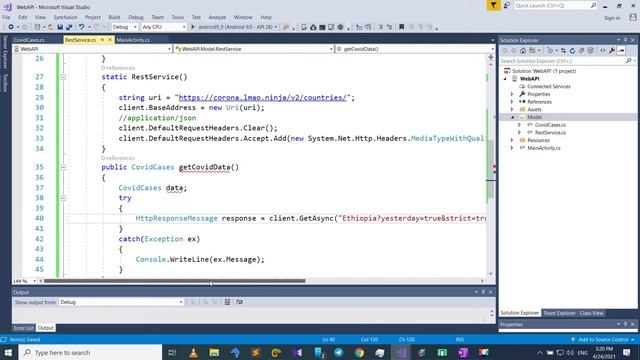Image resolution: width=640 pixels, height=360 pixels.
Task: Open the notifications flag icon in title bar
Action: point(493,5)
